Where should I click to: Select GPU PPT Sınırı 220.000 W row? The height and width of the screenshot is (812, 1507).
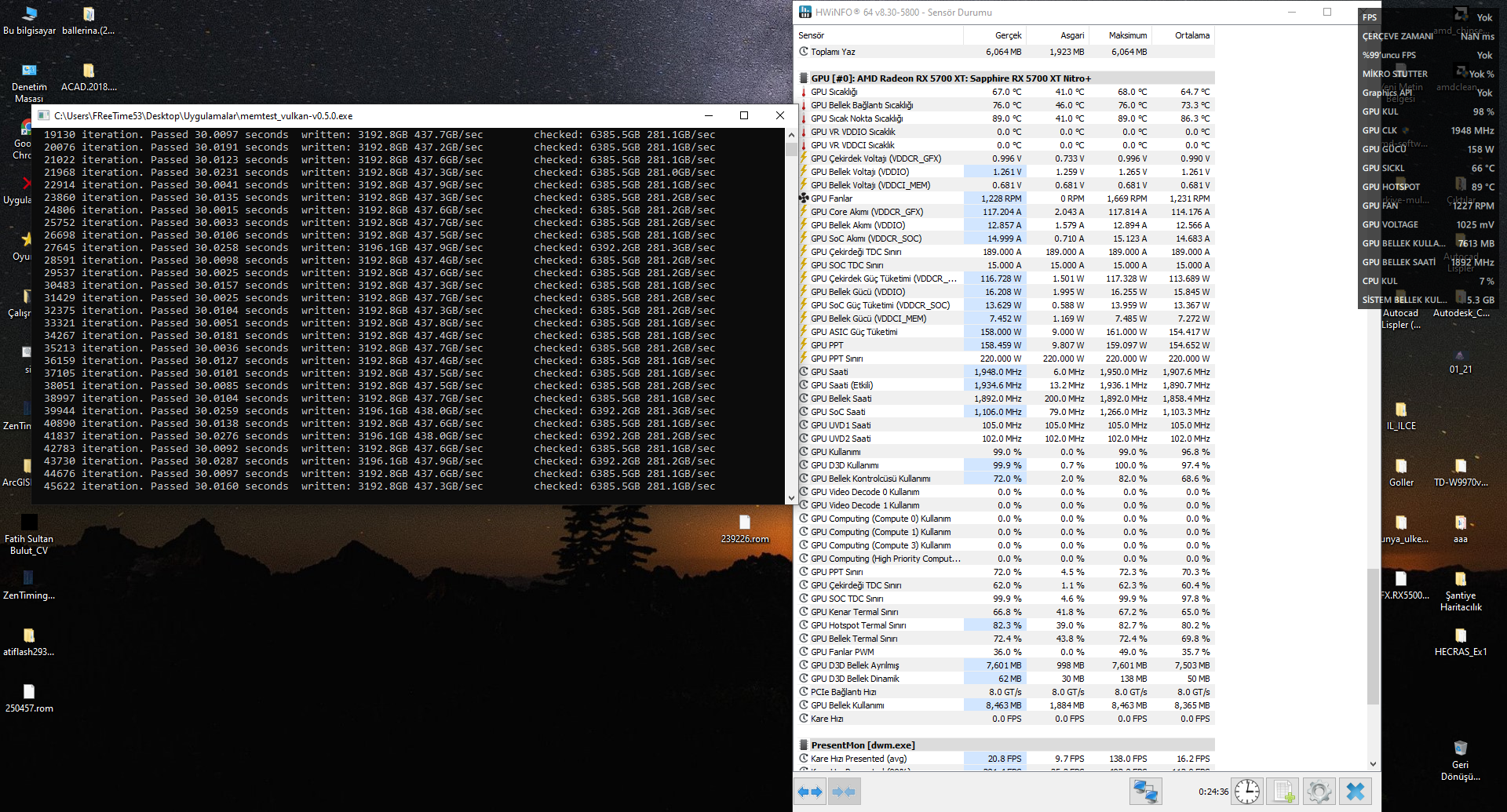[x=1006, y=359]
